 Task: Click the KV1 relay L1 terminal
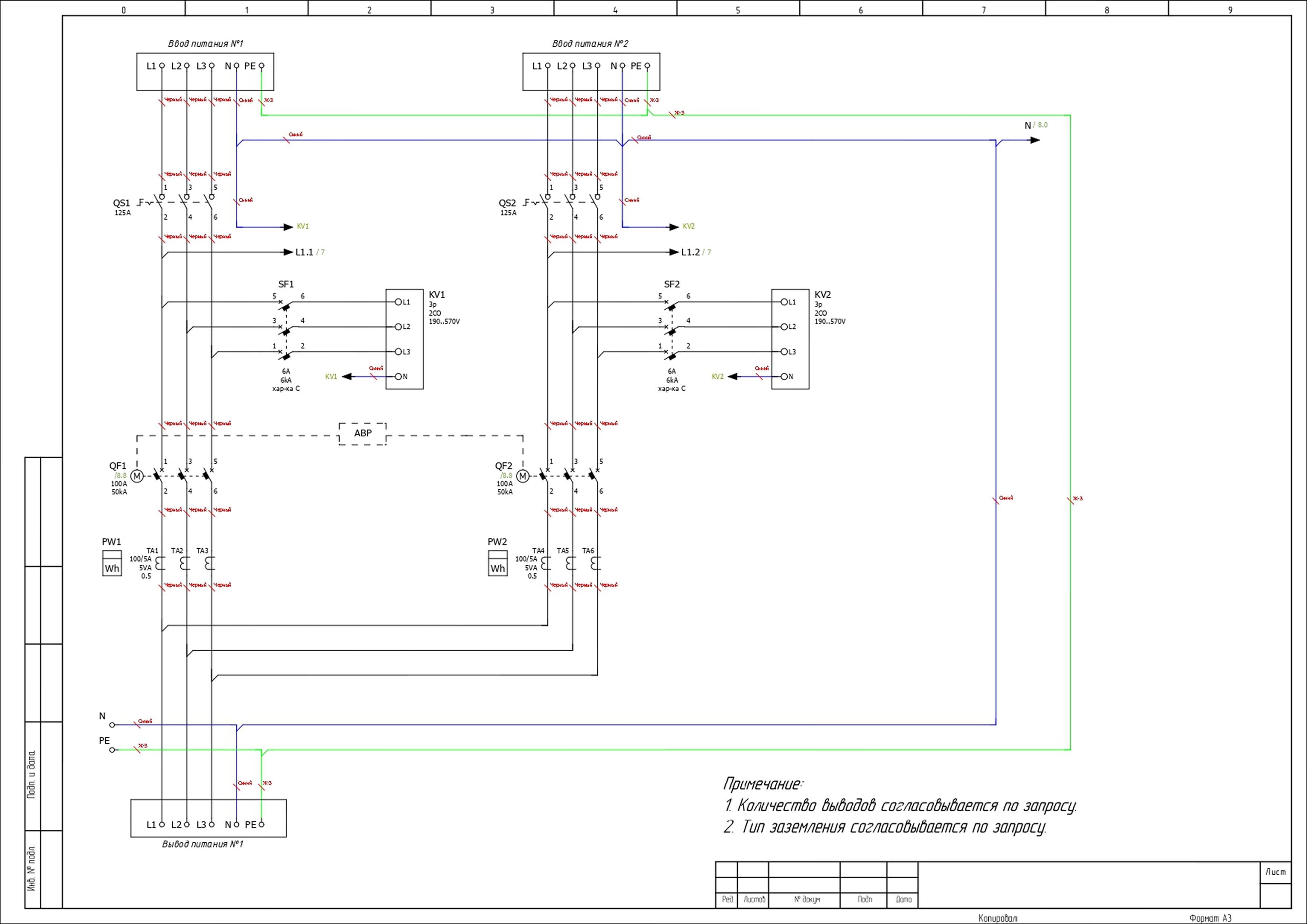(x=398, y=302)
